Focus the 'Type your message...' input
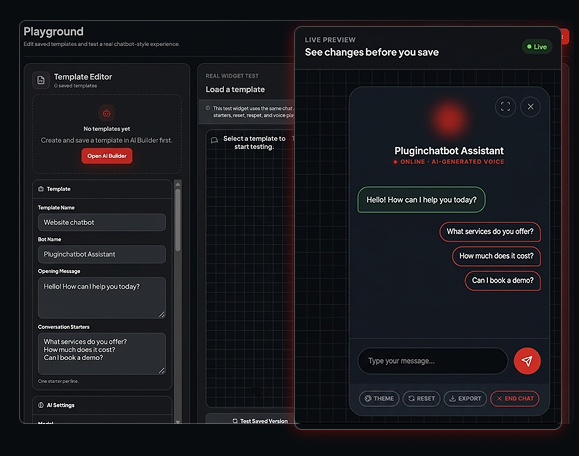This screenshot has width=579, height=456. [x=433, y=361]
